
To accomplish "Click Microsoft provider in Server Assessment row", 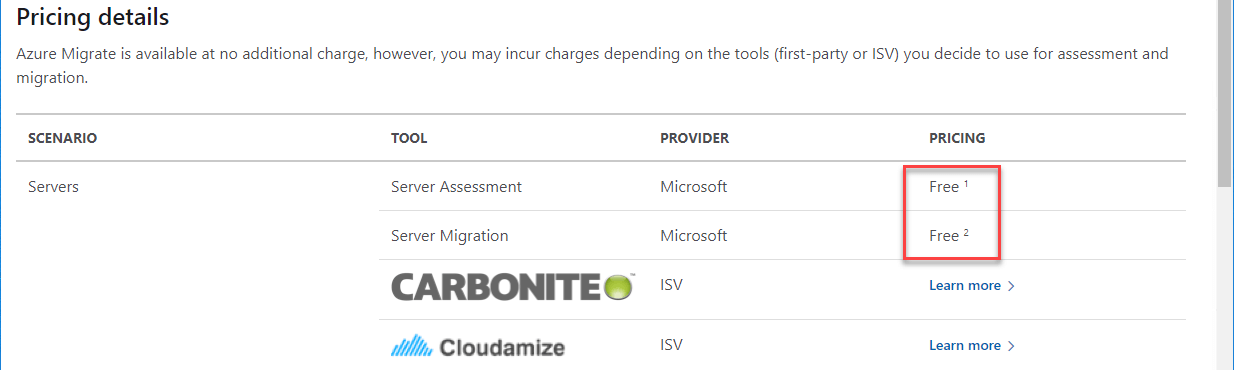I will pos(694,187).
